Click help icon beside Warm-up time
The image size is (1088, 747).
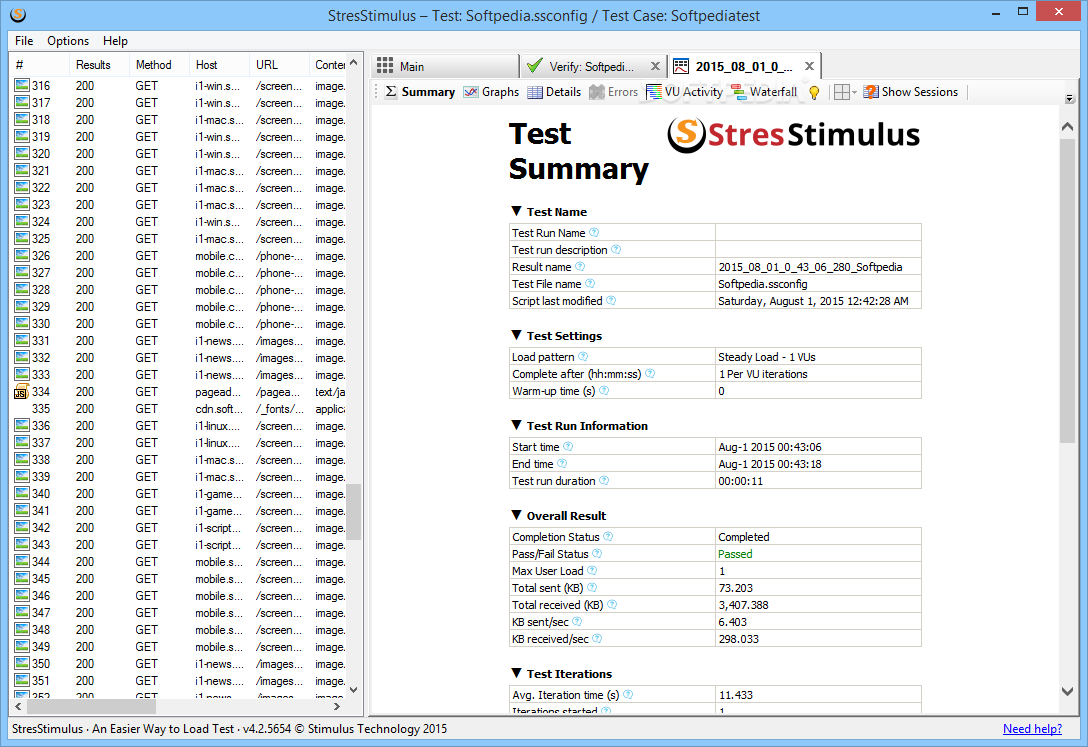click(x=604, y=390)
